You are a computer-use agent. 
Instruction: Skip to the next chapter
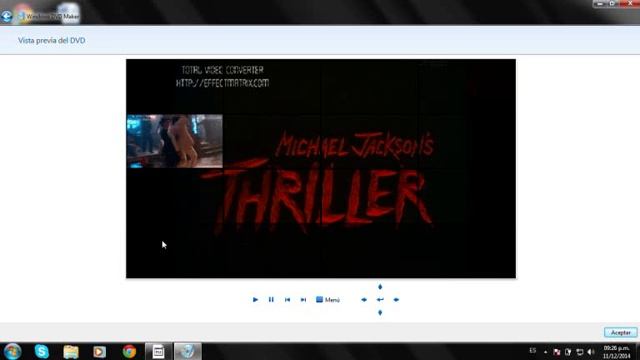[303, 300]
